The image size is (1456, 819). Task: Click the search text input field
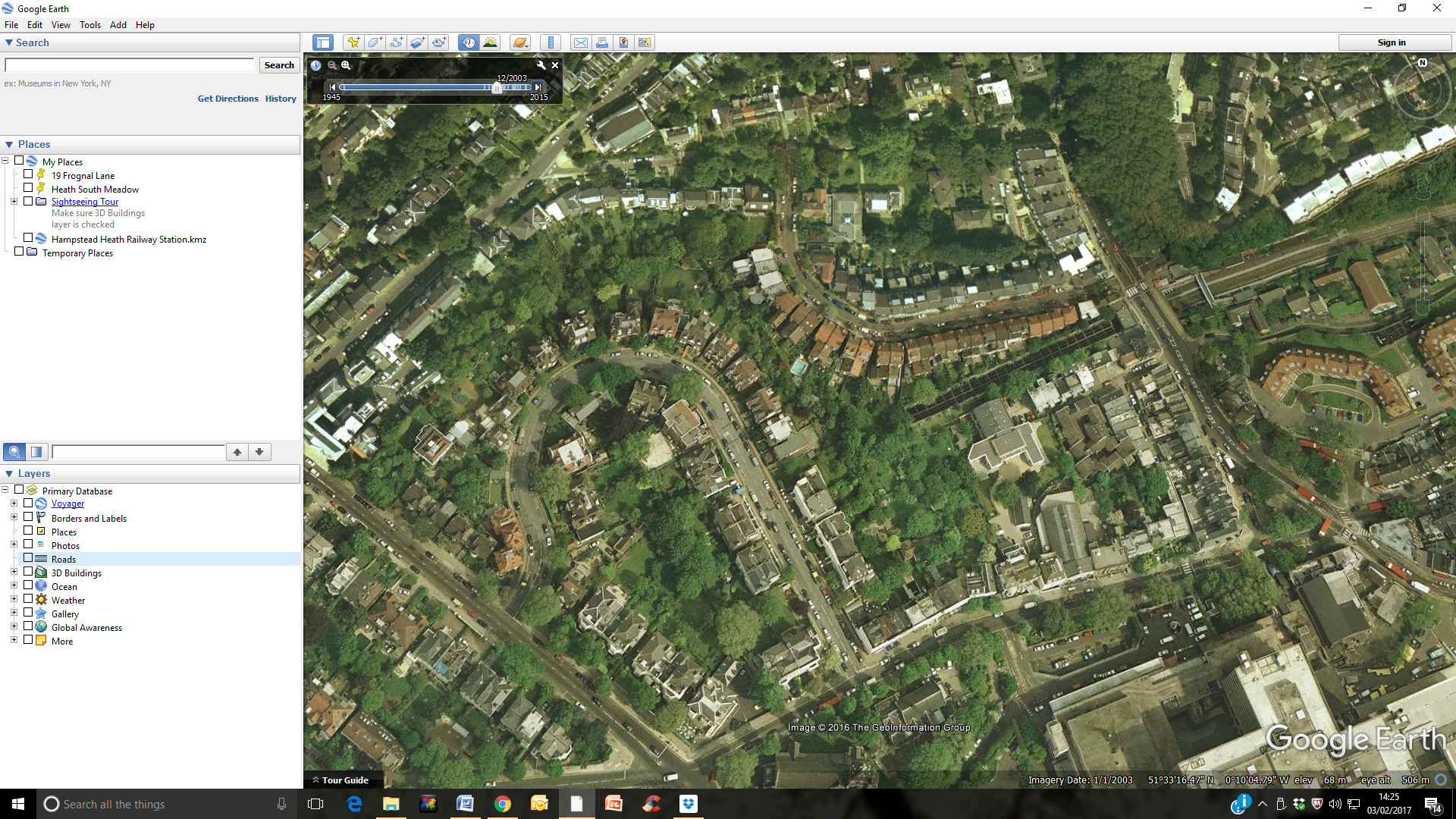130,65
